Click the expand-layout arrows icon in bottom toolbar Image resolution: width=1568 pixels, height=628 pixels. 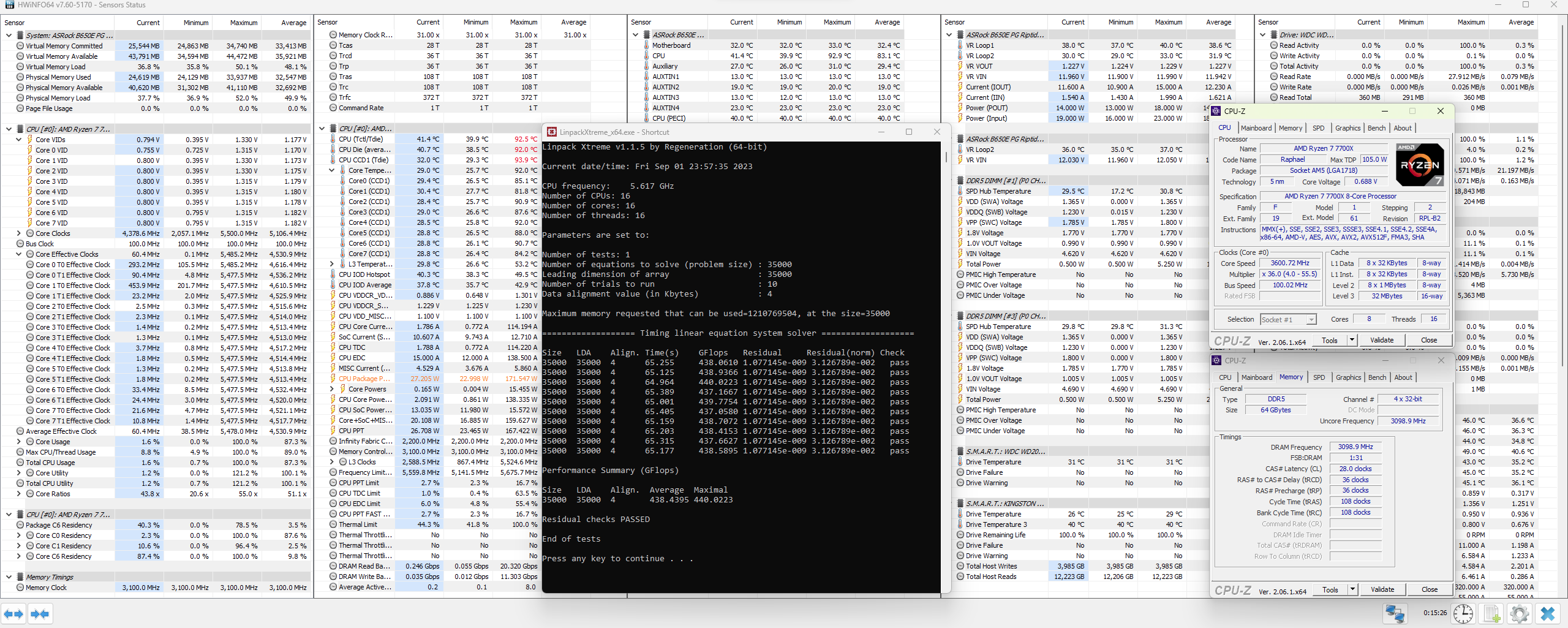[13, 613]
